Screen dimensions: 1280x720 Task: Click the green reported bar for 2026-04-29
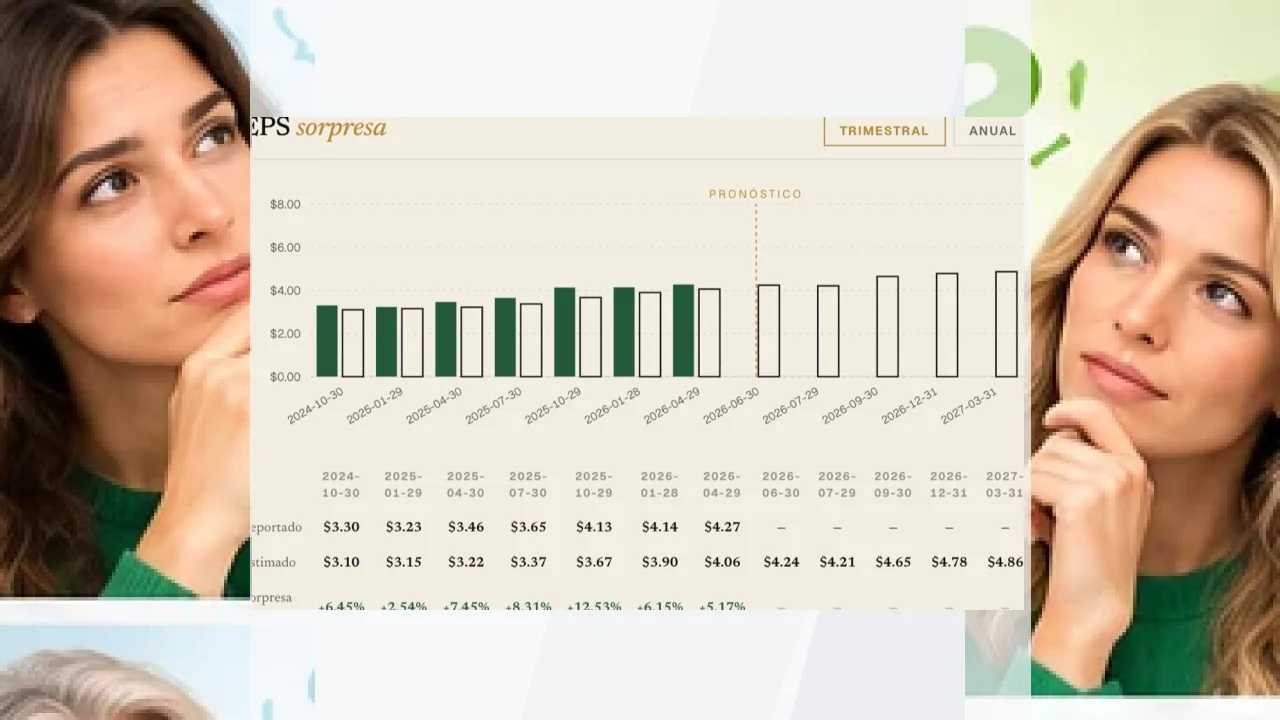coord(683,331)
